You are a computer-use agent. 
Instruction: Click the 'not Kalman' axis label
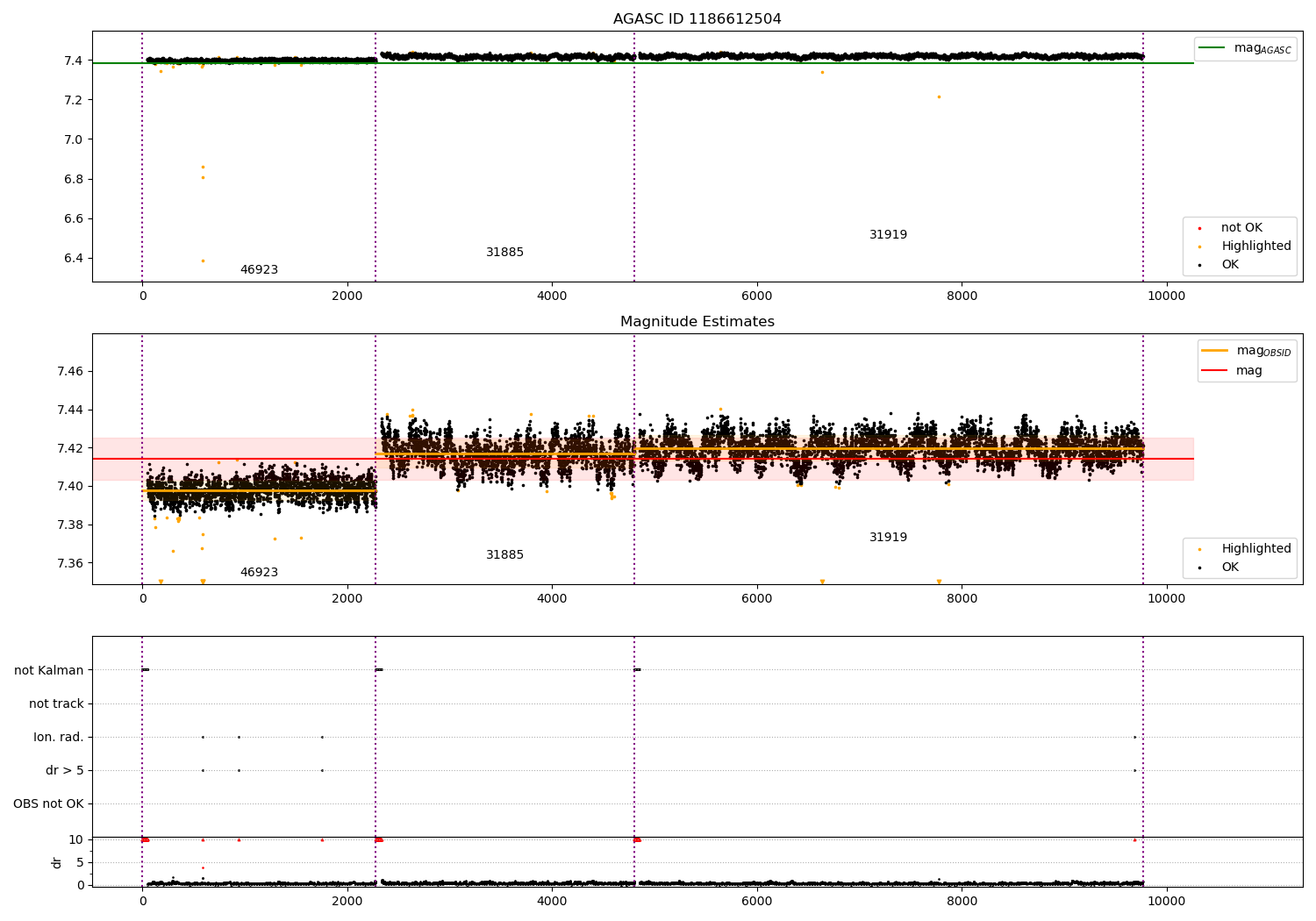(x=49, y=671)
